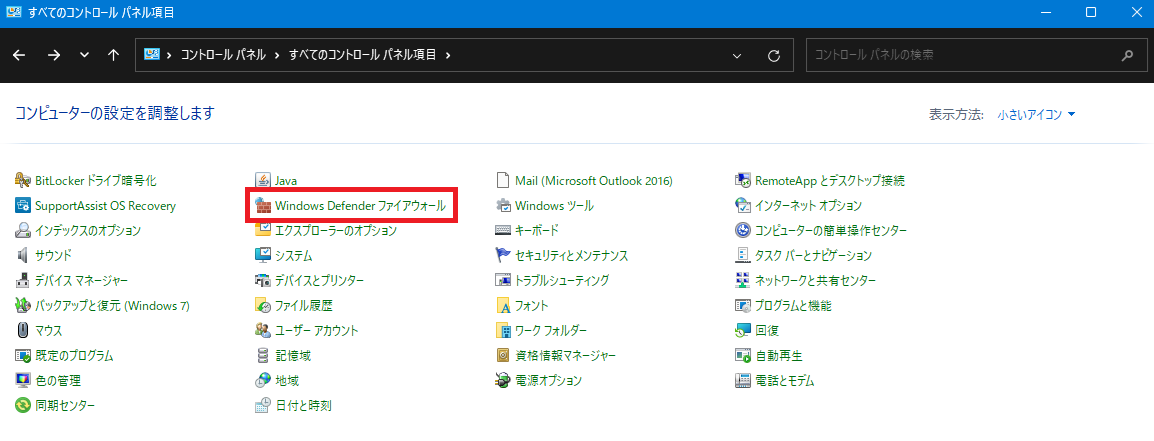Select すべてのコントロール パネル項目 breadcrumb segment
Image resolution: width=1154 pixels, height=441 pixels.
click(363, 55)
